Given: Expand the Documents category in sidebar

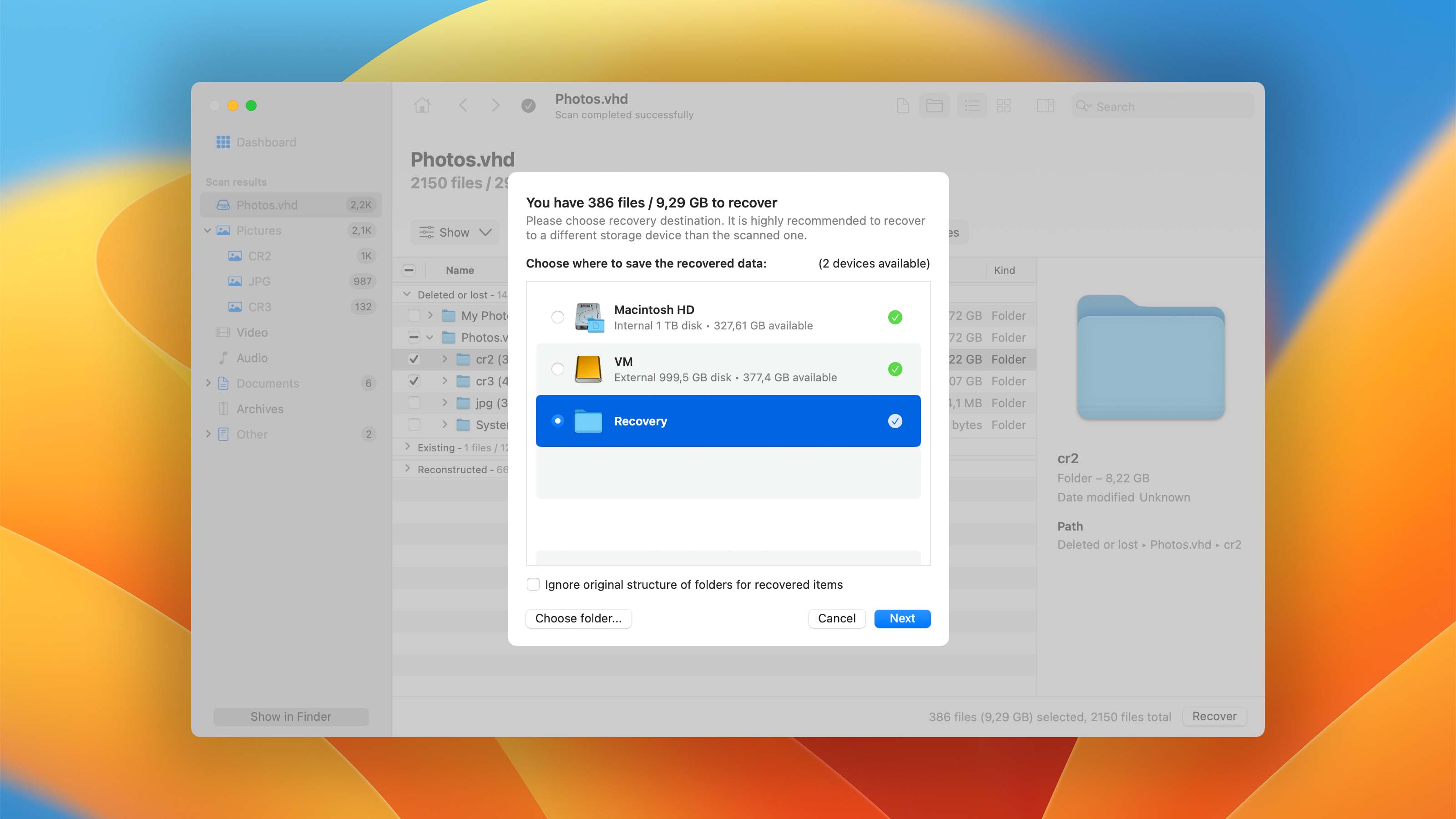Looking at the screenshot, I should point(208,383).
